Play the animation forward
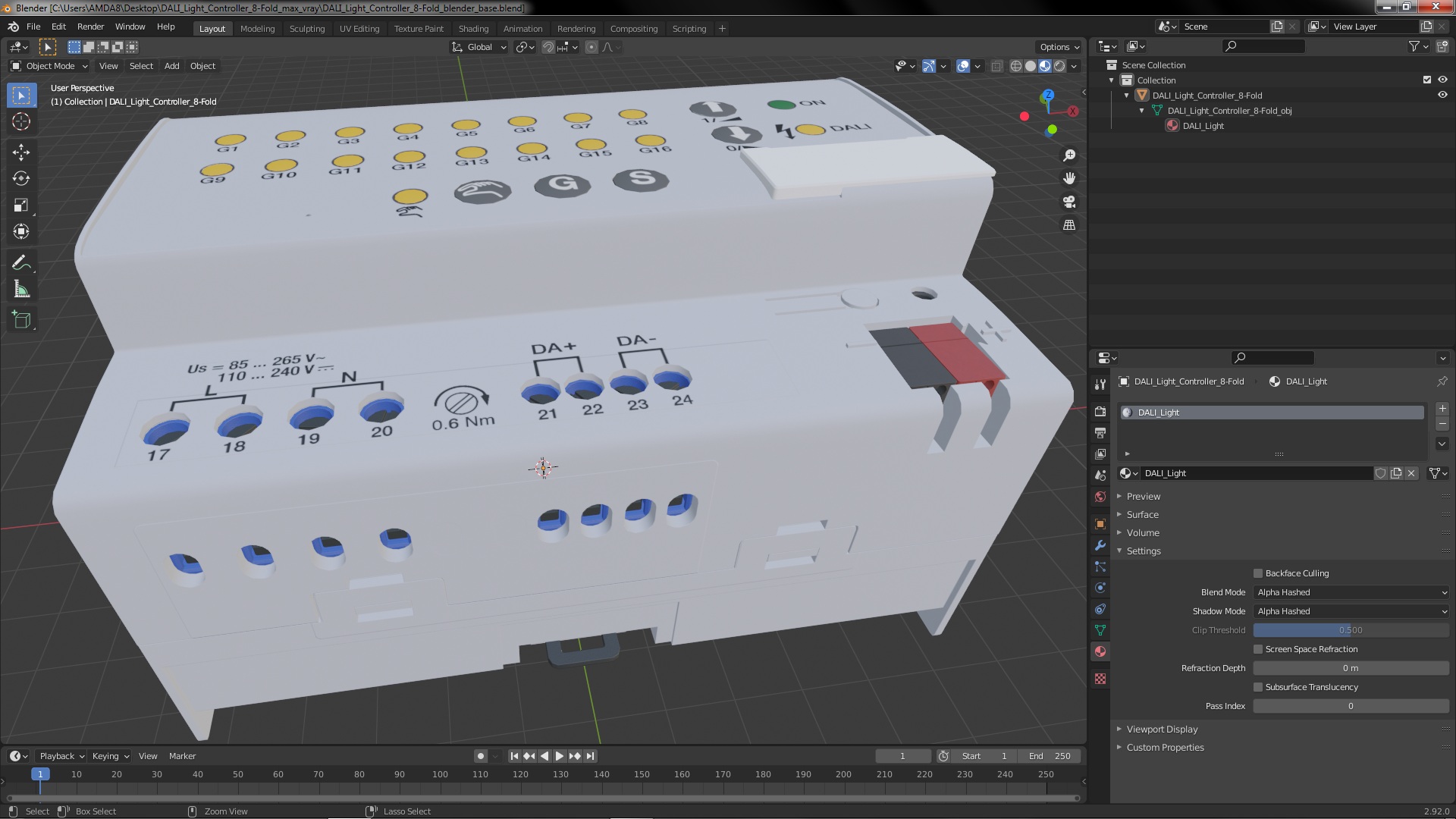The image size is (1456, 819). point(560,756)
